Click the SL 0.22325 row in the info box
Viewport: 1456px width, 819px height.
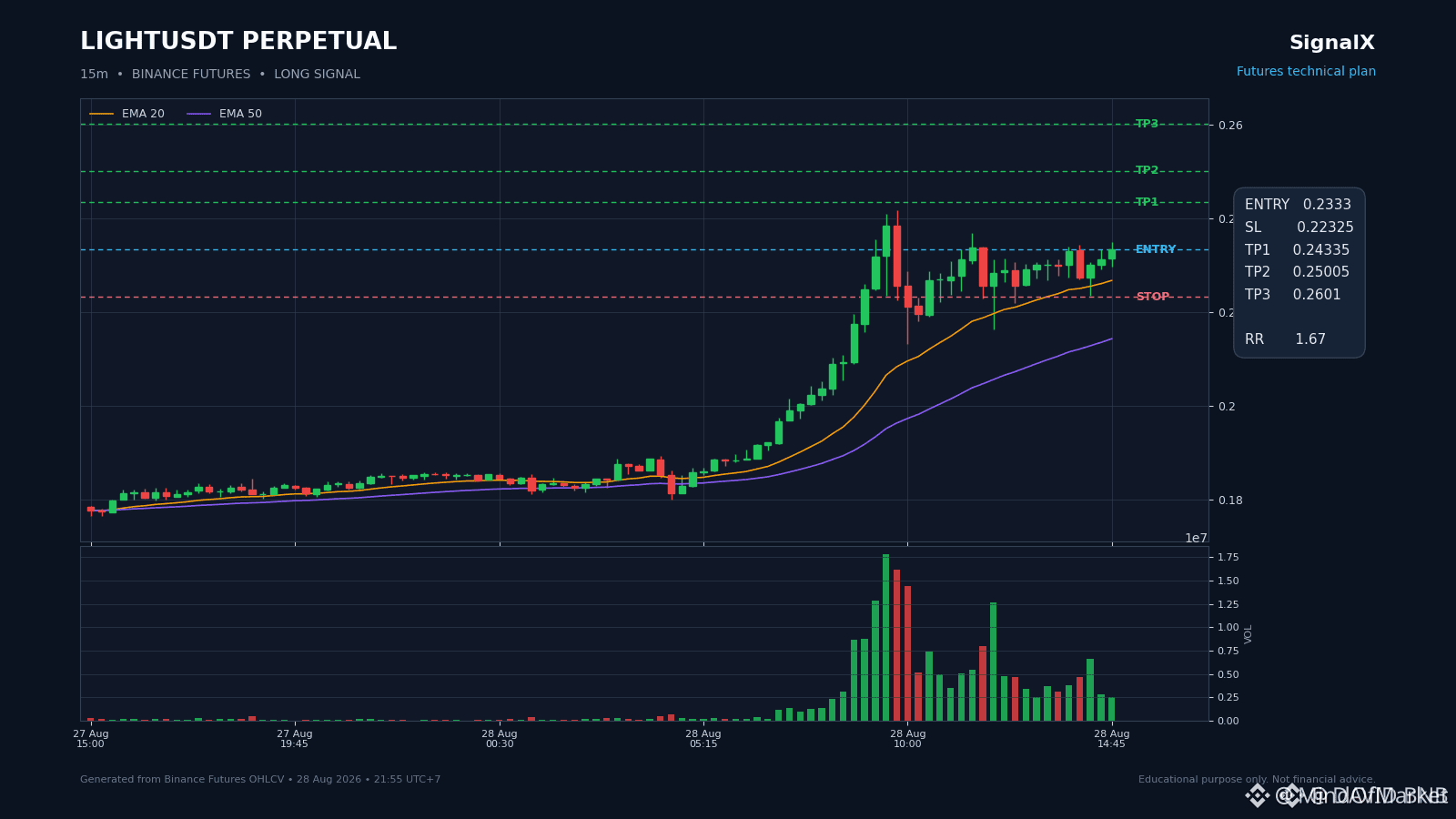coord(1299,227)
